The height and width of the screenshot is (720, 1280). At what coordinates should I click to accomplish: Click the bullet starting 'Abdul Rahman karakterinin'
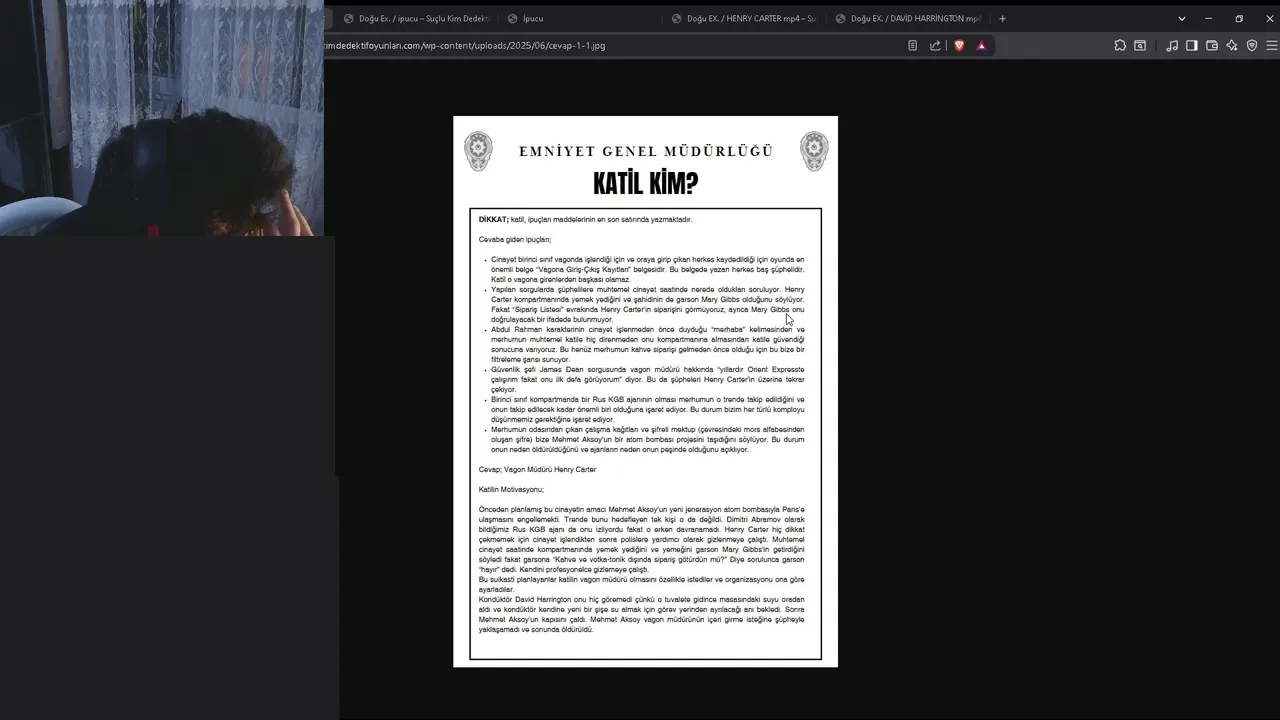647,344
